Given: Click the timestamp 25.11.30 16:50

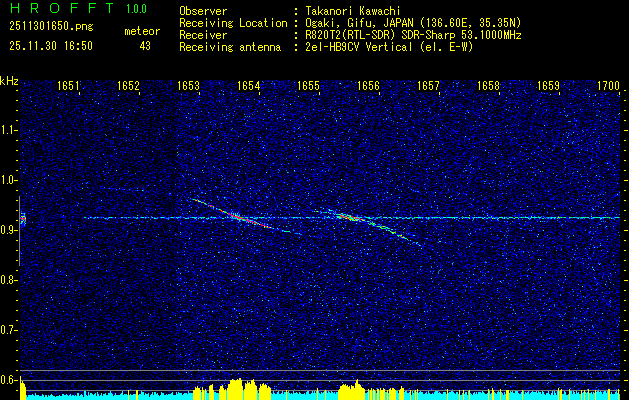Looking at the screenshot, I should coord(51,46).
